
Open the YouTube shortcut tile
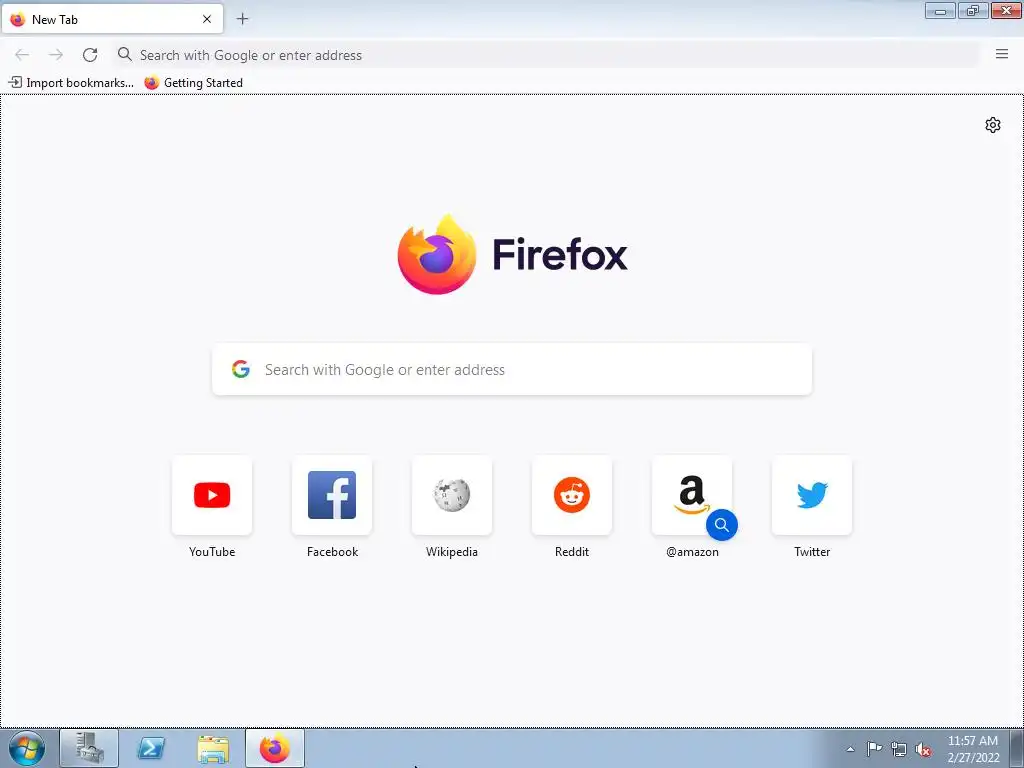212,496
